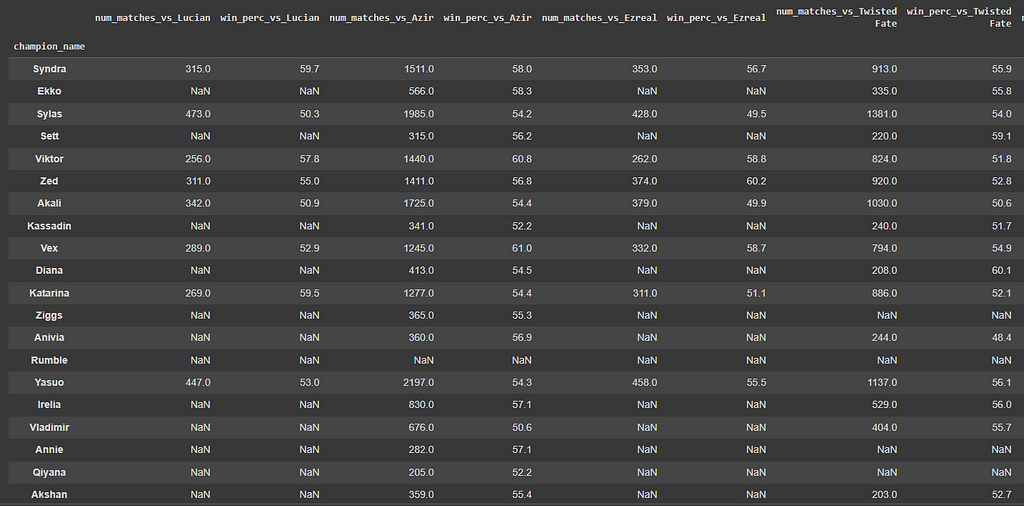This screenshot has width=1024, height=506.
Task: Click Viktor's Azir win percent 60.8
Action: [522, 159]
